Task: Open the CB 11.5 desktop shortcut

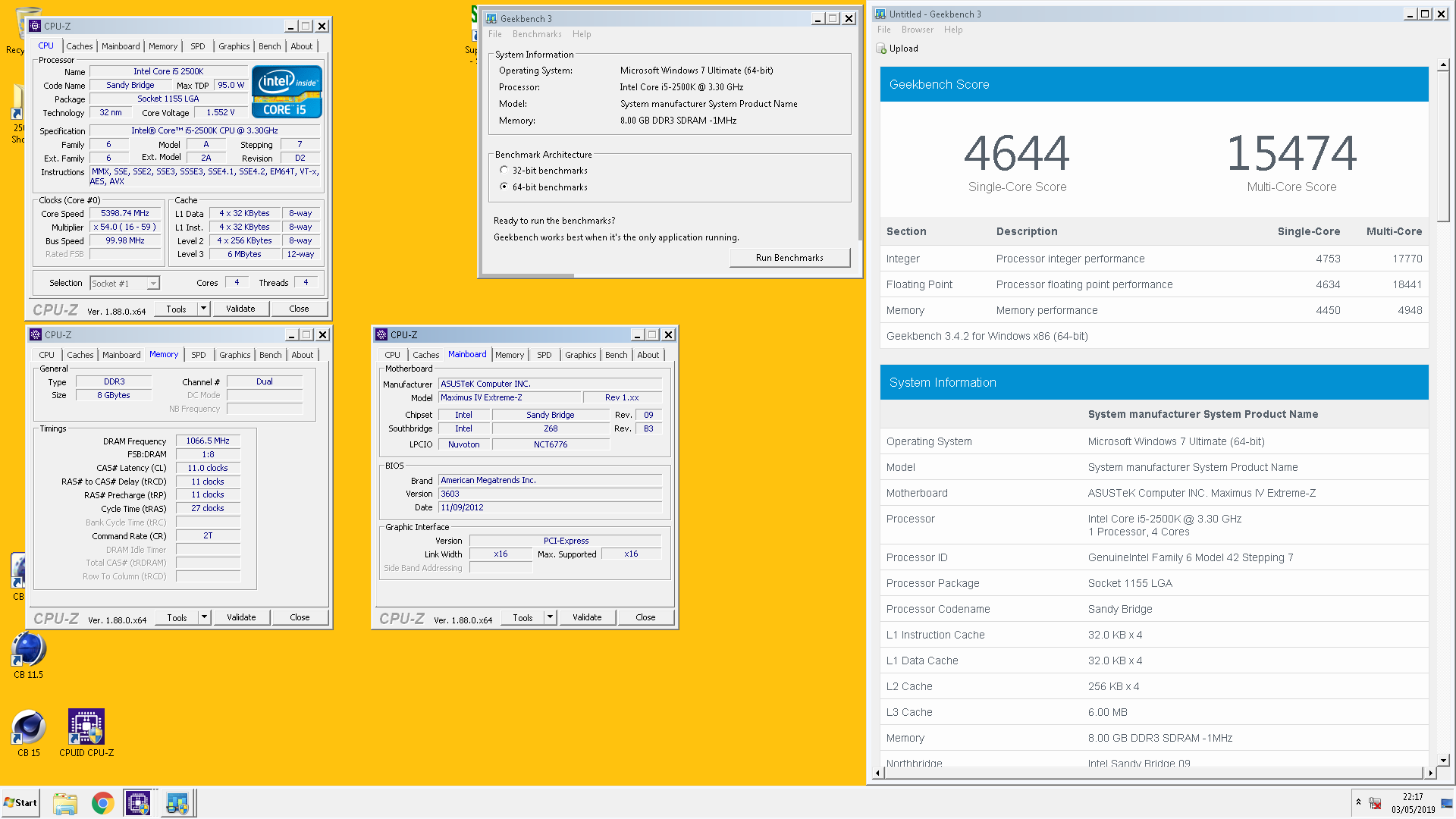Action: 29,654
